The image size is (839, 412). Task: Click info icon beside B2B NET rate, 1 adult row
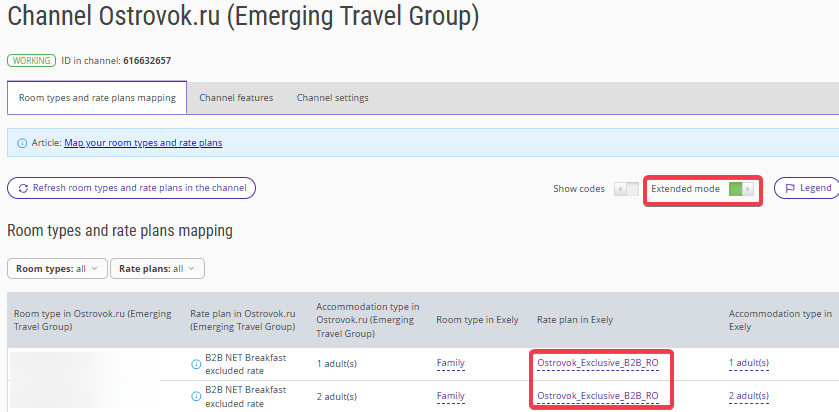pyautogui.click(x=196, y=363)
